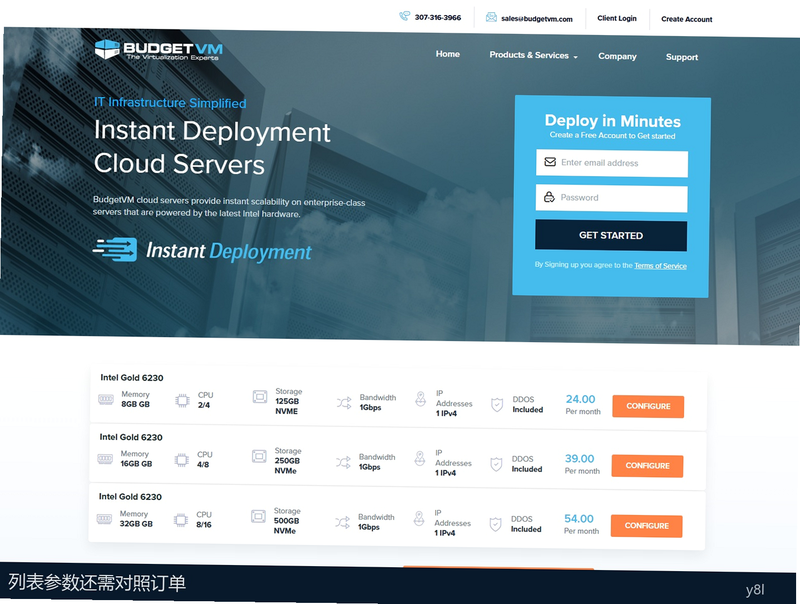
Task: Click the Deploy in Minutes heading
Action: (x=613, y=121)
